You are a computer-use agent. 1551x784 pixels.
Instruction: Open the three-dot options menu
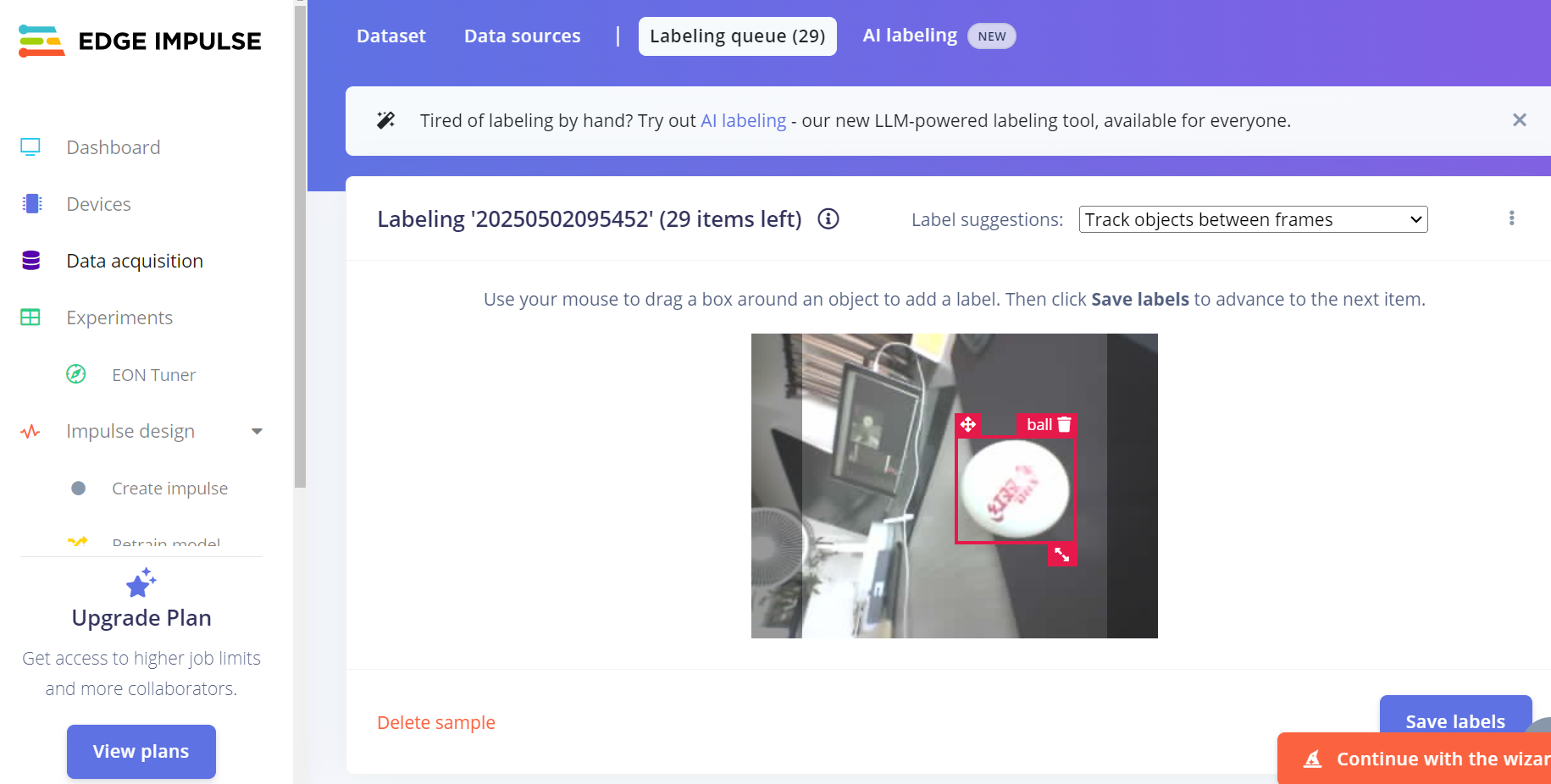click(1511, 218)
